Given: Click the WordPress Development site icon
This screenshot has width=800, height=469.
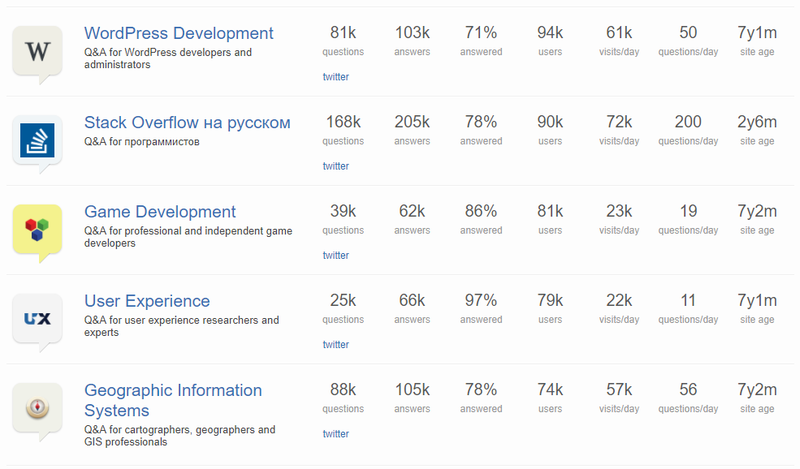Looking at the screenshot, I should pyautogui.click(x=37, y=50).
